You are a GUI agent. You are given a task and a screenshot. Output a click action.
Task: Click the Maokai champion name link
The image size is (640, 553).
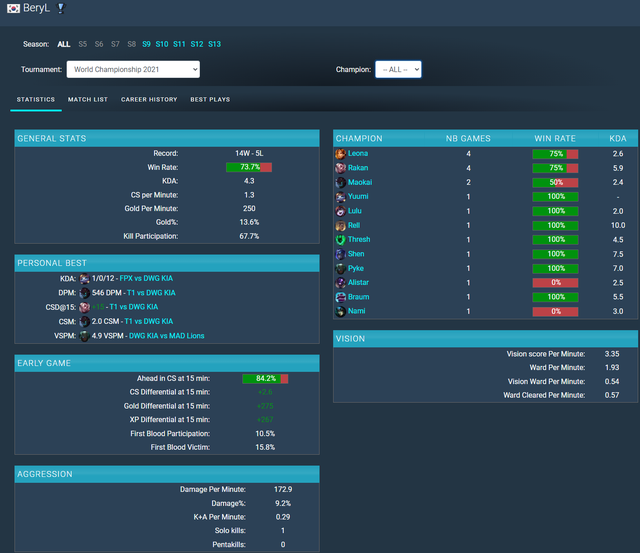360,183
